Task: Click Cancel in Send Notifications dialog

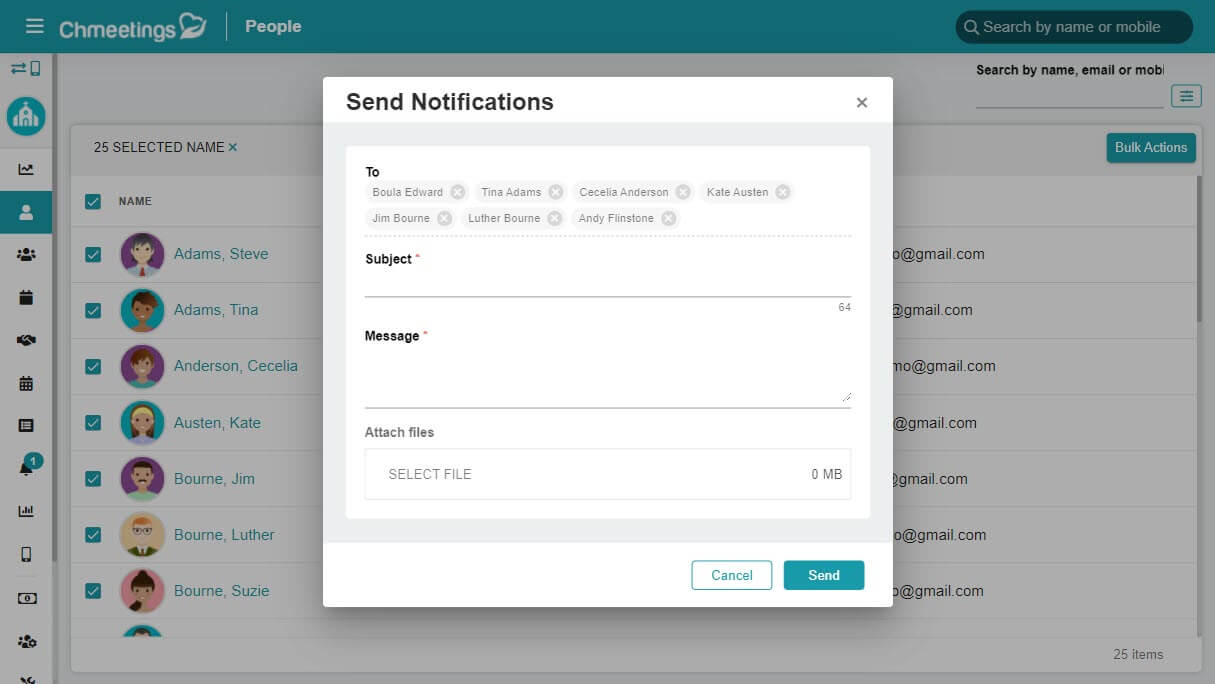Action: click(732, 575)
